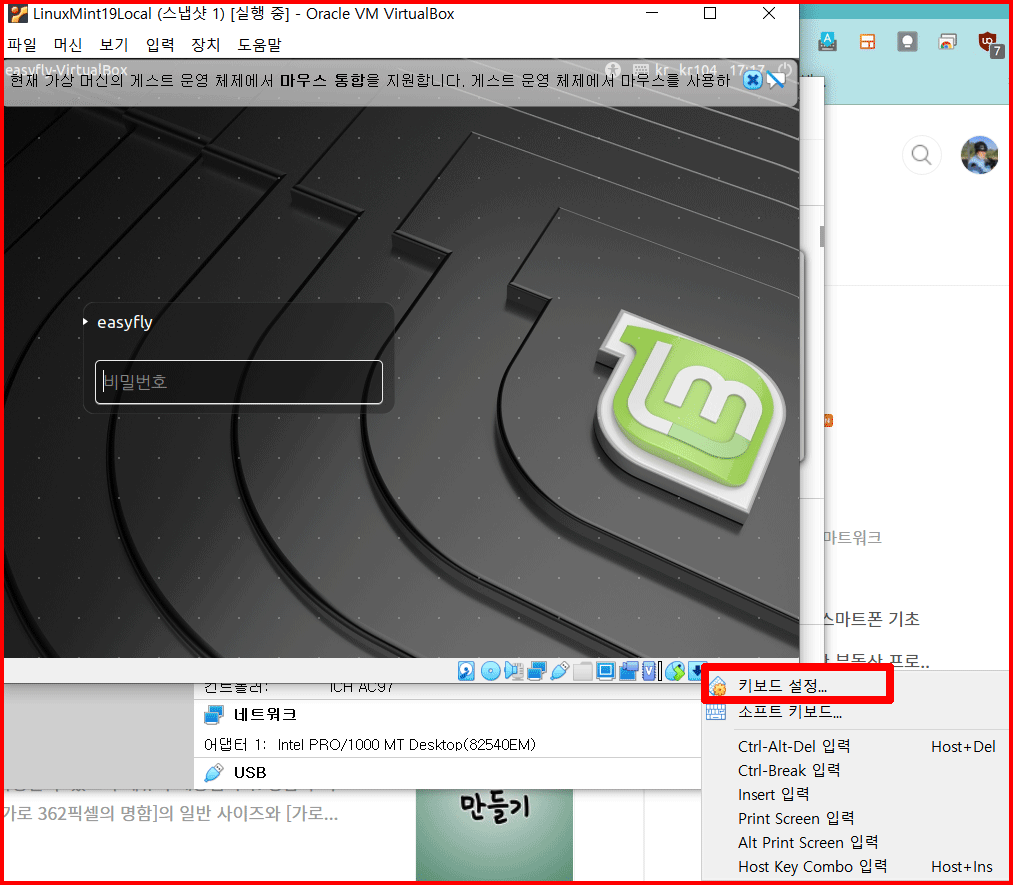Viewport: 1013px width, 885px height.
Task: Click the CPU virtualization status icon
Action: pyautogui.click(x=649, y=671)
